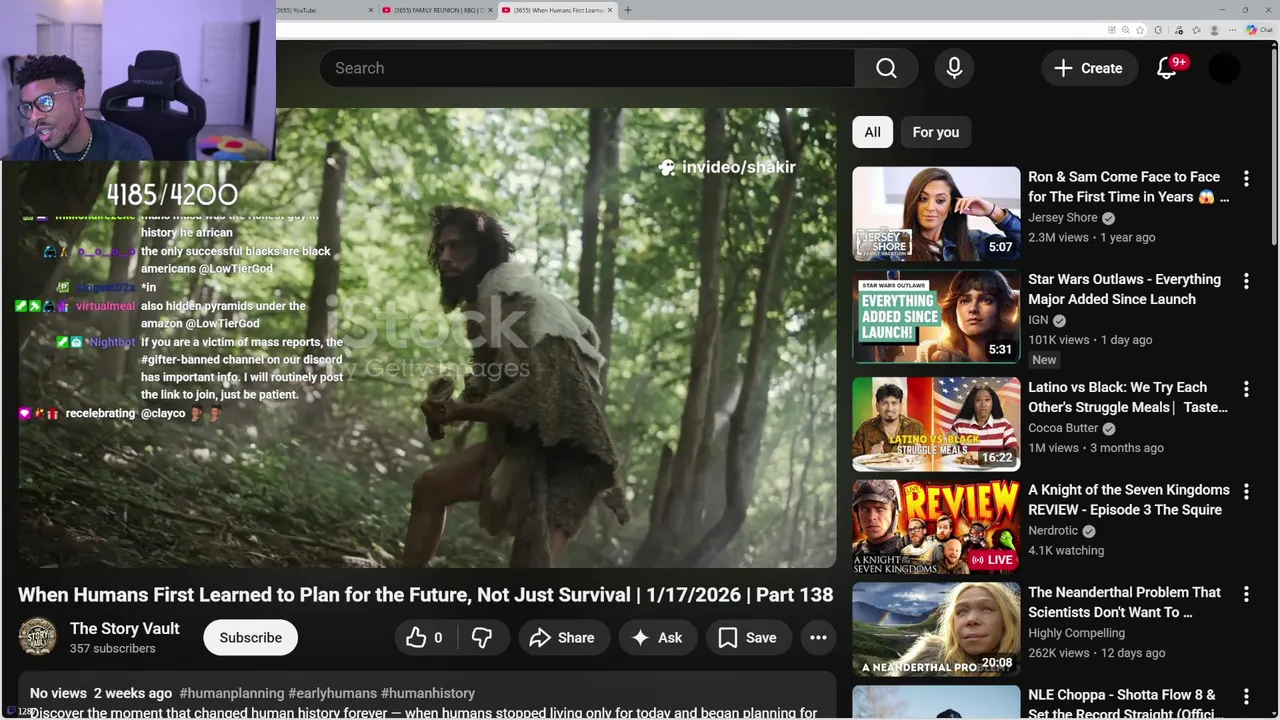
Task: Click the Share button
Action: point(562,638)
